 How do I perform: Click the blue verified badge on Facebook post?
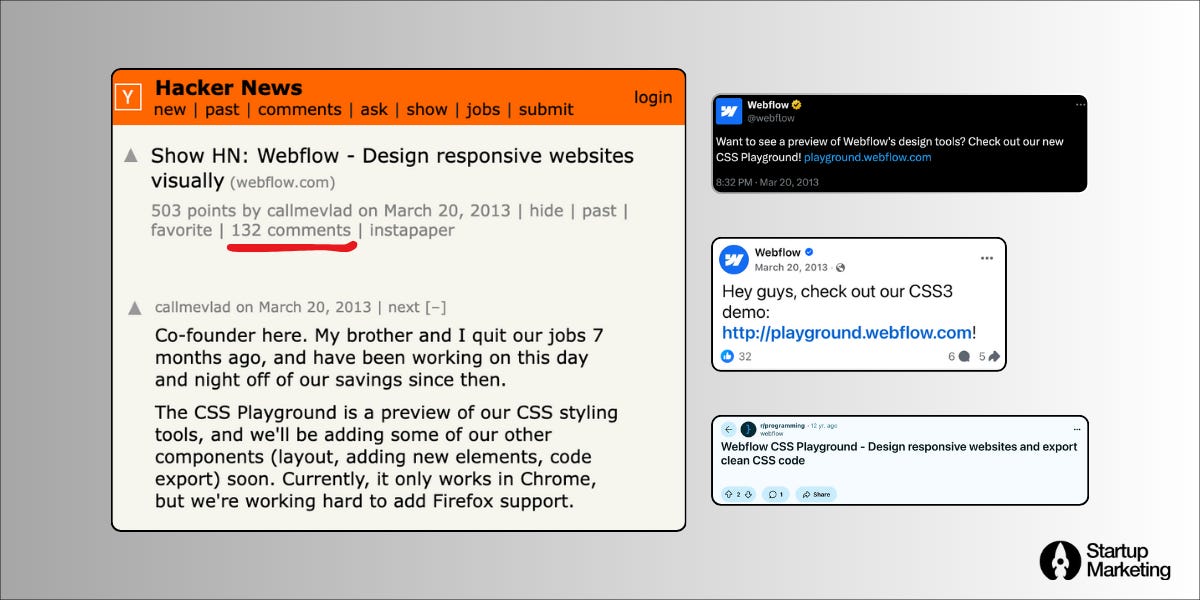[x=809, y=252]
